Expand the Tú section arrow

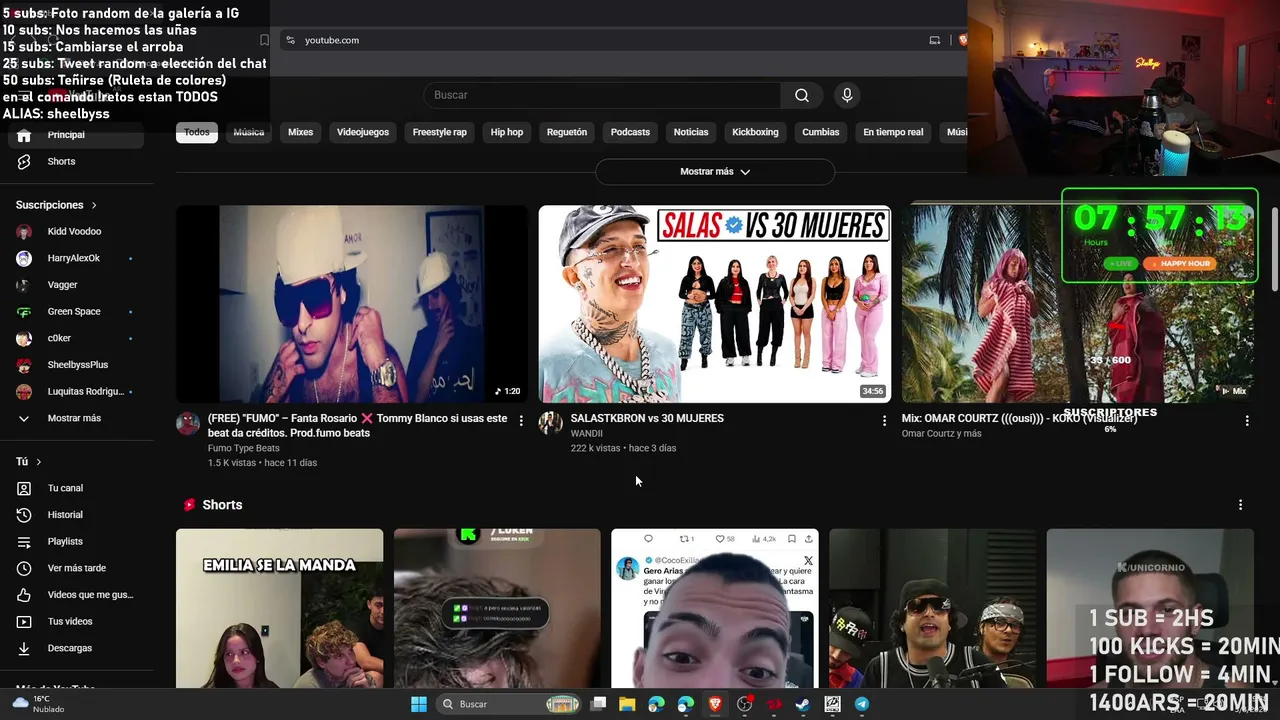tap(39, 462)
